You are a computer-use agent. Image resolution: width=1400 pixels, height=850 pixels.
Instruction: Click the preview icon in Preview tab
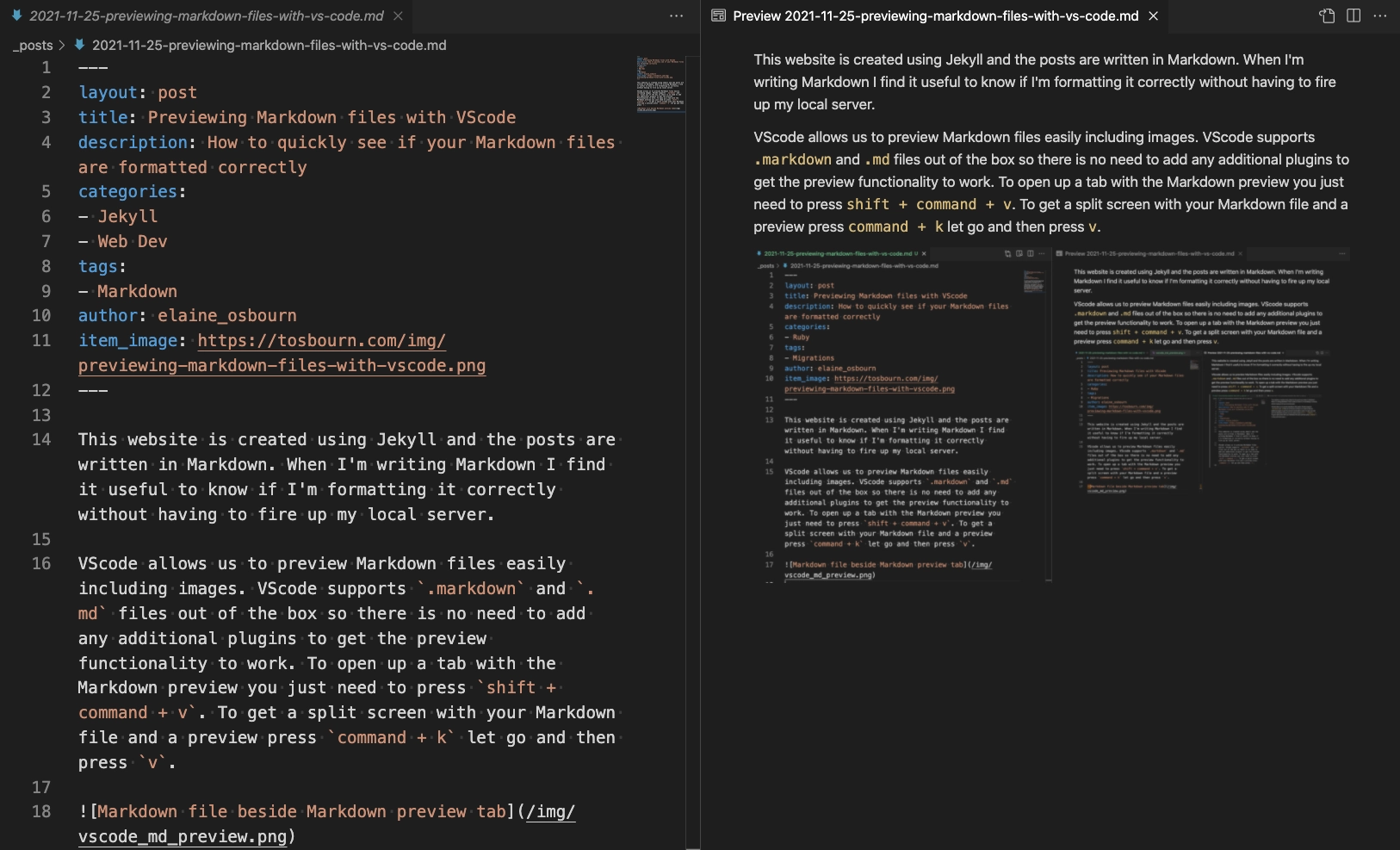click(x=718, y=16)
